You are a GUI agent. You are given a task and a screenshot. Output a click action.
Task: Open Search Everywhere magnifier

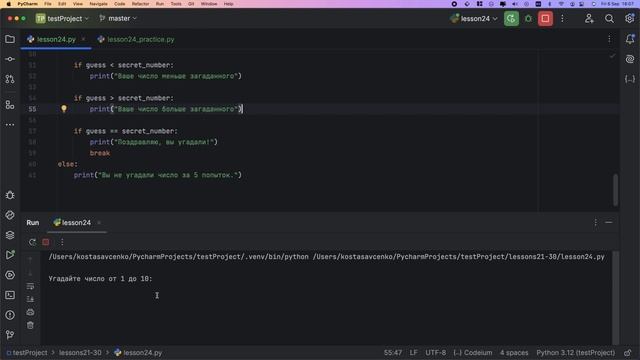coord(609,19)
